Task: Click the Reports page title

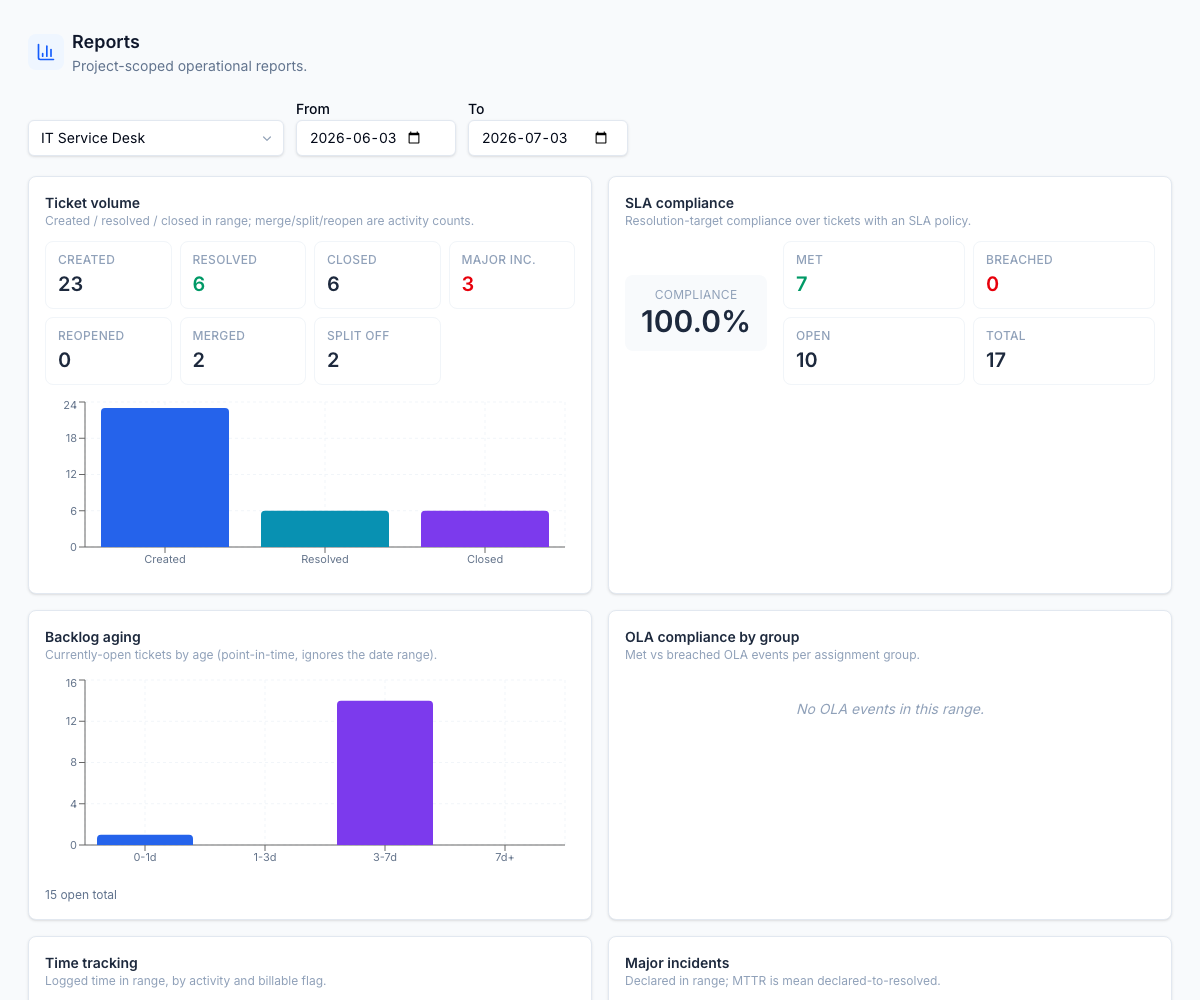Action: click(x=106, y=42)
